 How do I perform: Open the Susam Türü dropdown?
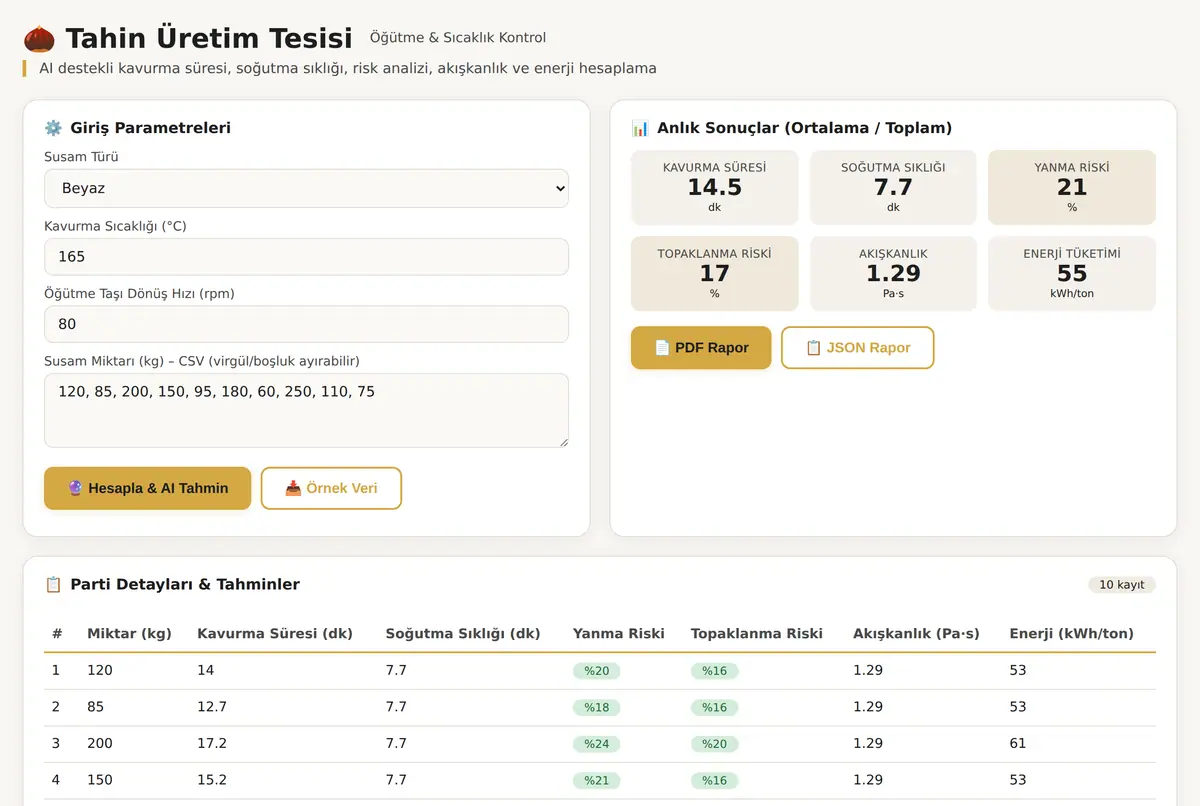coord(306,188)
